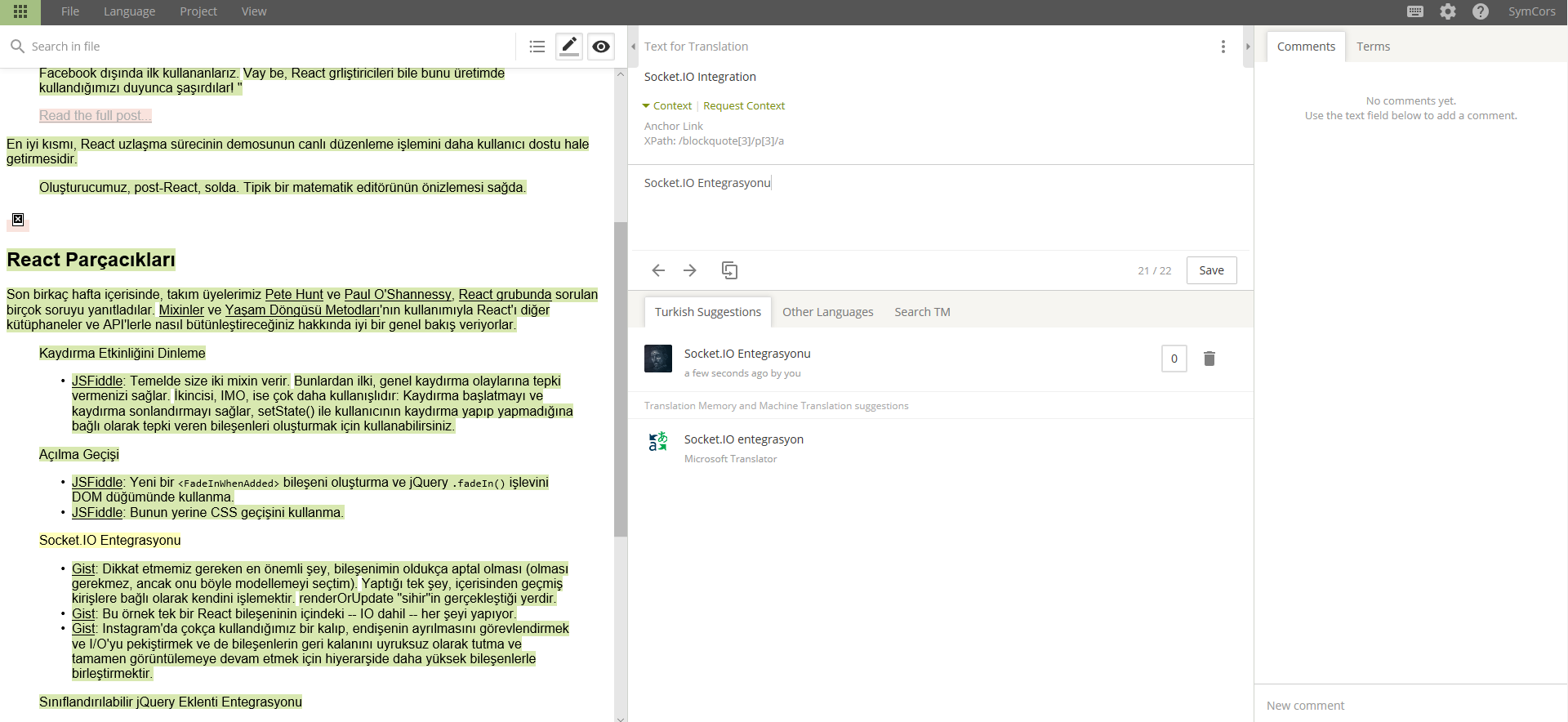The width and height of the screenshot is (1568, 722).
Task: Click the Microsoft Translator icon
Action: (x=658, y=442)
